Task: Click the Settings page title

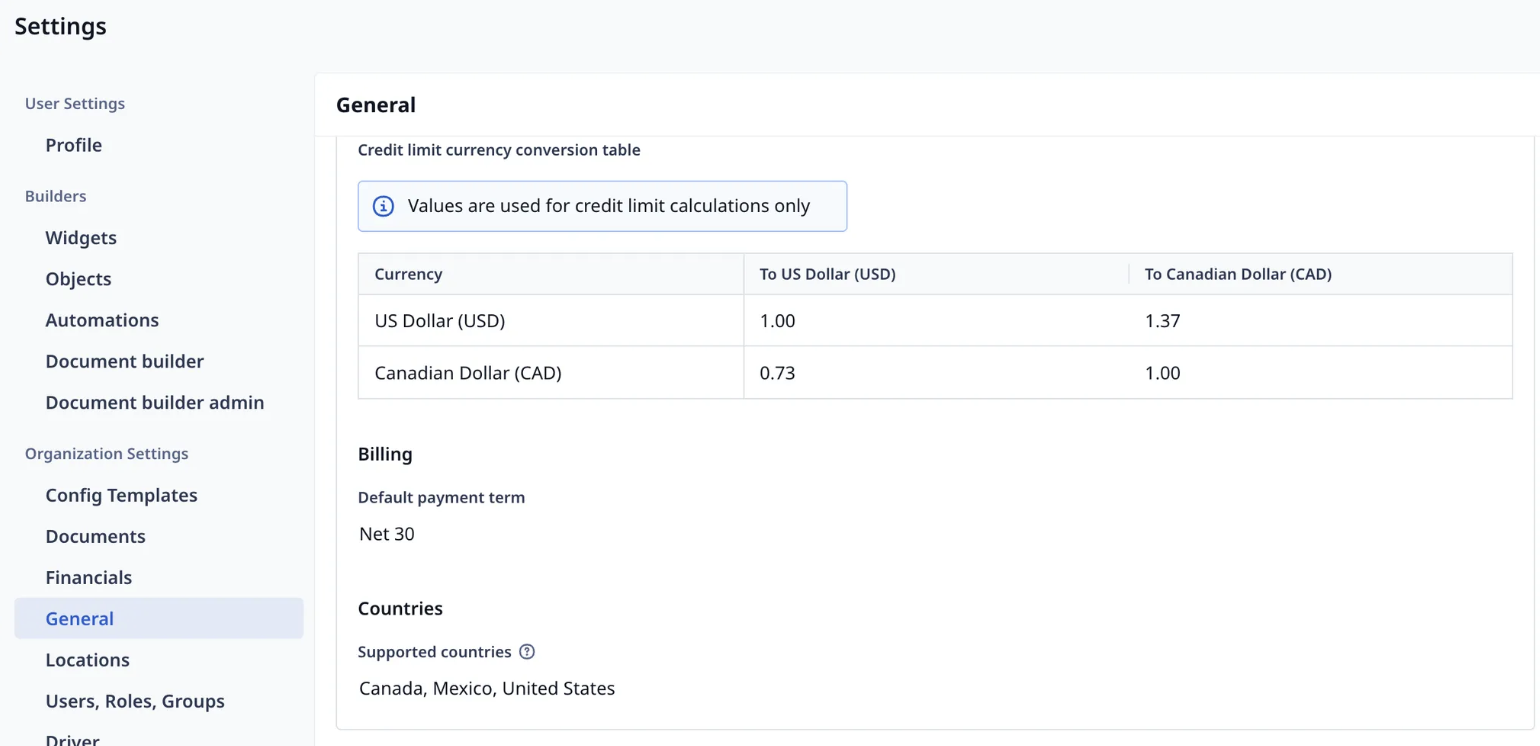Action: pyautogui.click(x=60, y=27)
